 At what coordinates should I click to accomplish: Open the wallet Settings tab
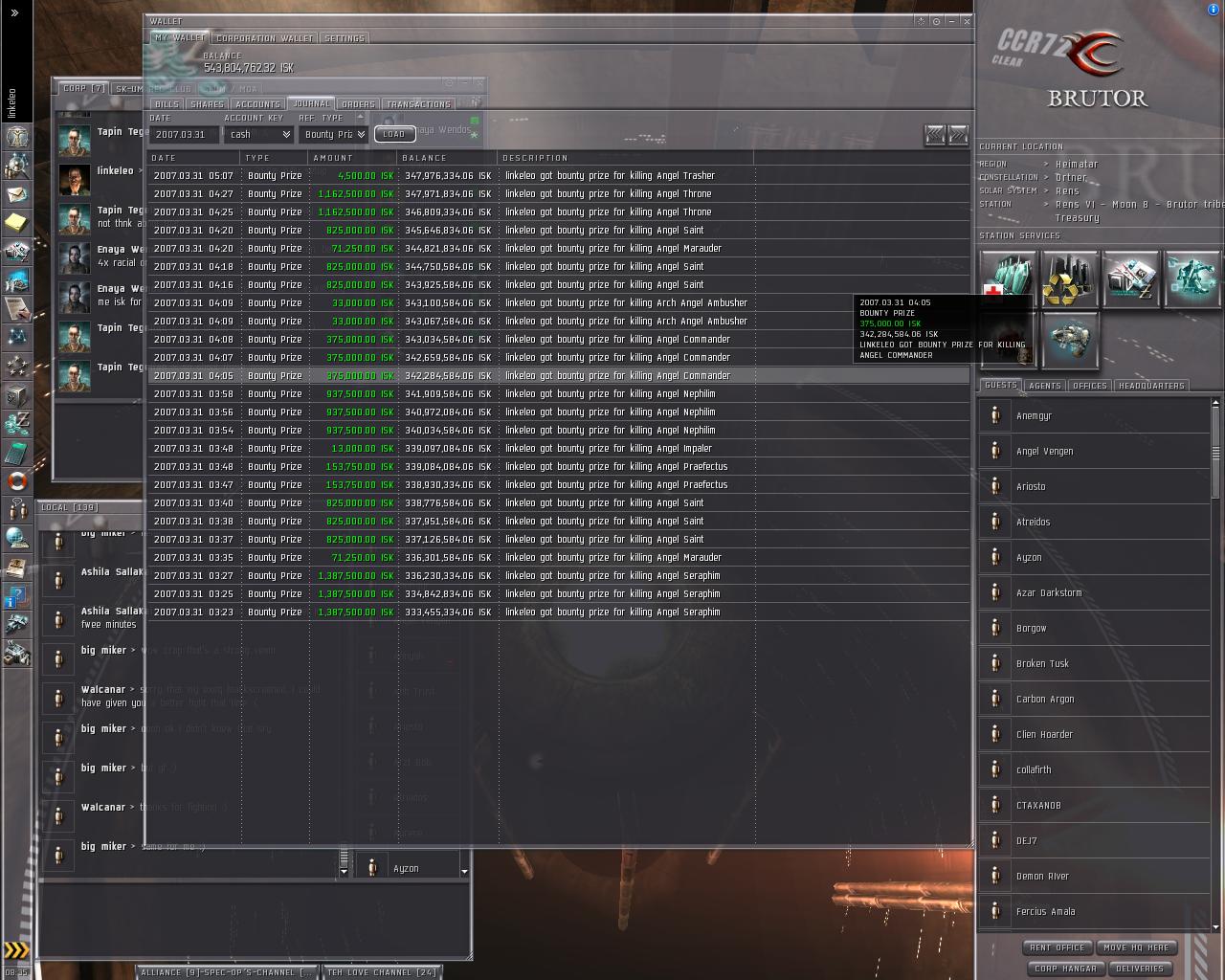coord(345,38)
